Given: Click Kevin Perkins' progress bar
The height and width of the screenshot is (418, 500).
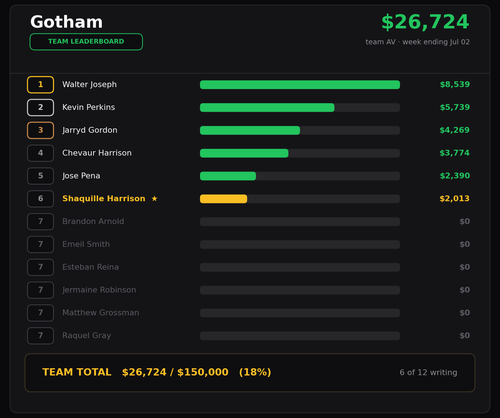Looking at the screenshot, I should coord(300,107).
